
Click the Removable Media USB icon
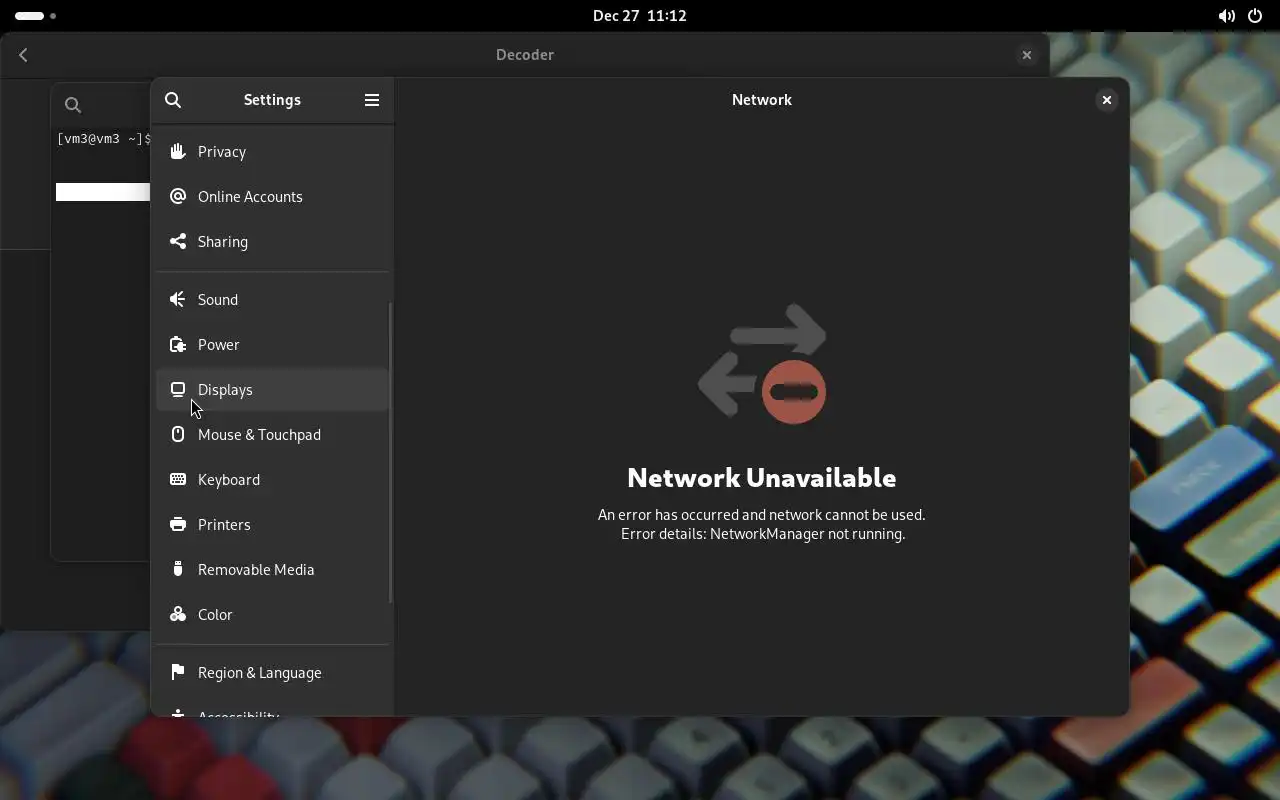pos(178,569)
